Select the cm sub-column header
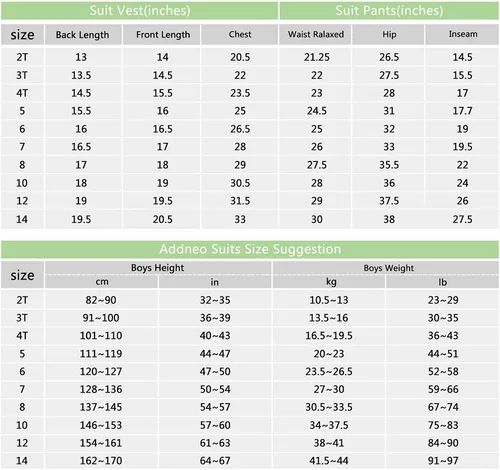 click(x=102, y=282)
